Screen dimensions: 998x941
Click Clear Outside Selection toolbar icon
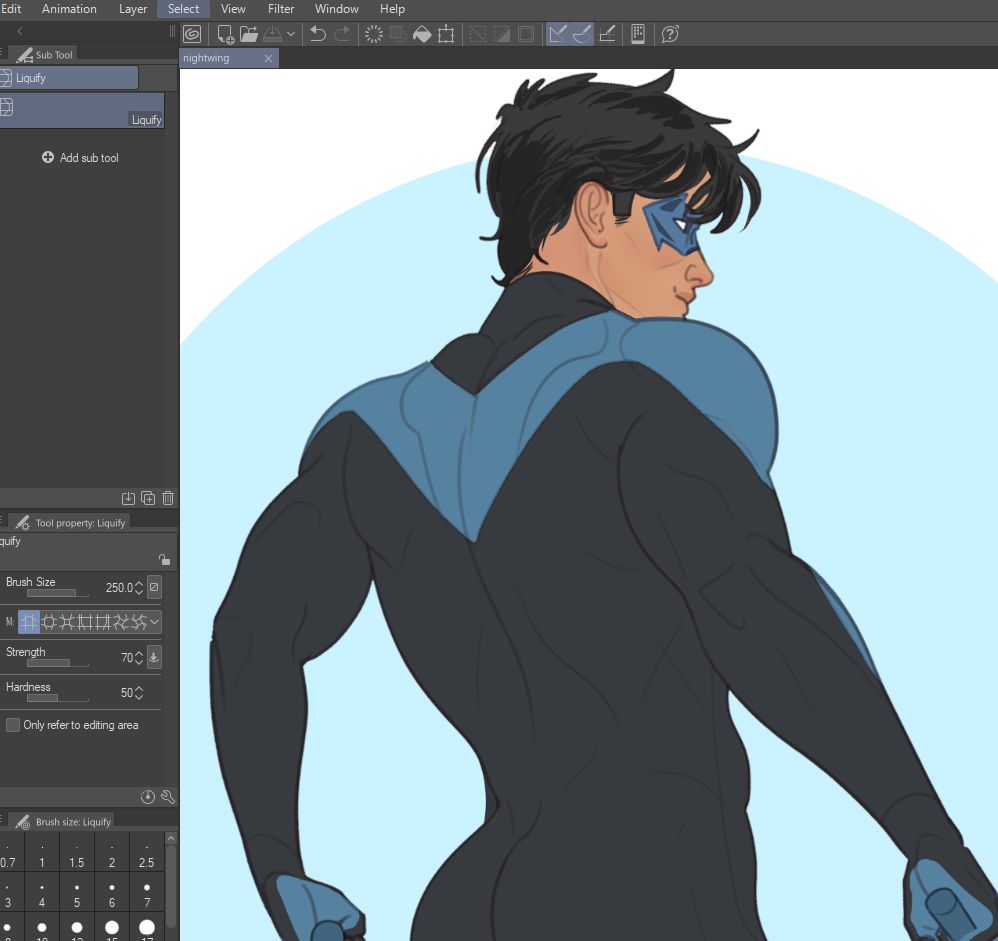pos(398,34)
